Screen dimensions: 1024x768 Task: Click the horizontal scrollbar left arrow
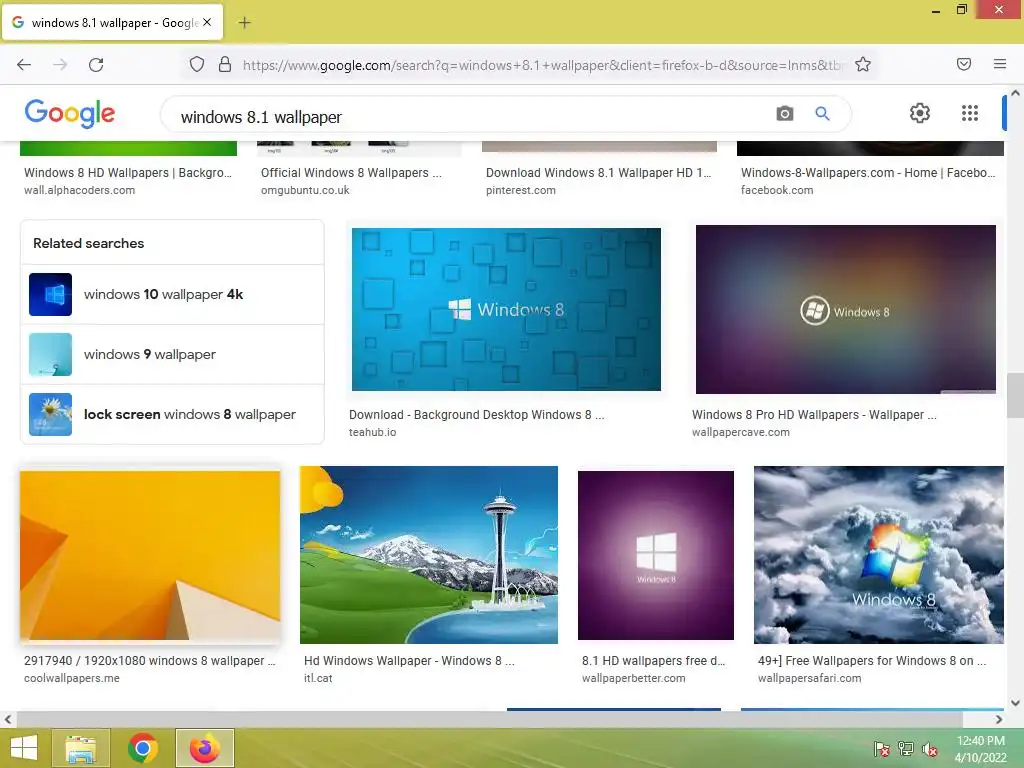pos(8,720)
